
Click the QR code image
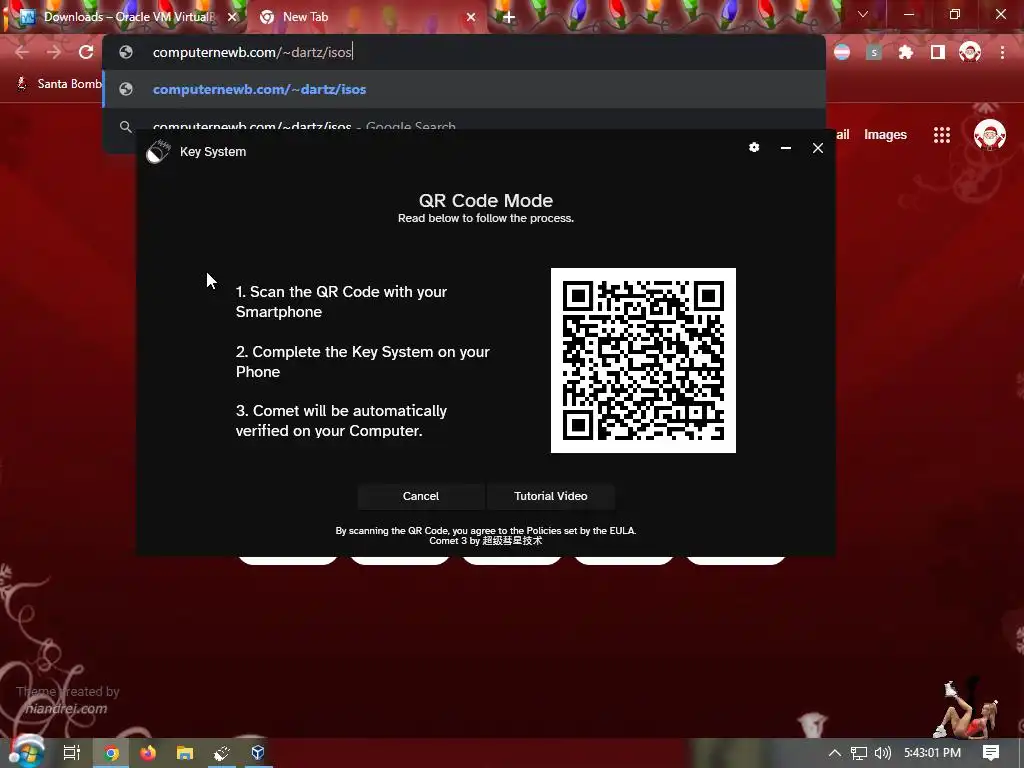point(643,360)
